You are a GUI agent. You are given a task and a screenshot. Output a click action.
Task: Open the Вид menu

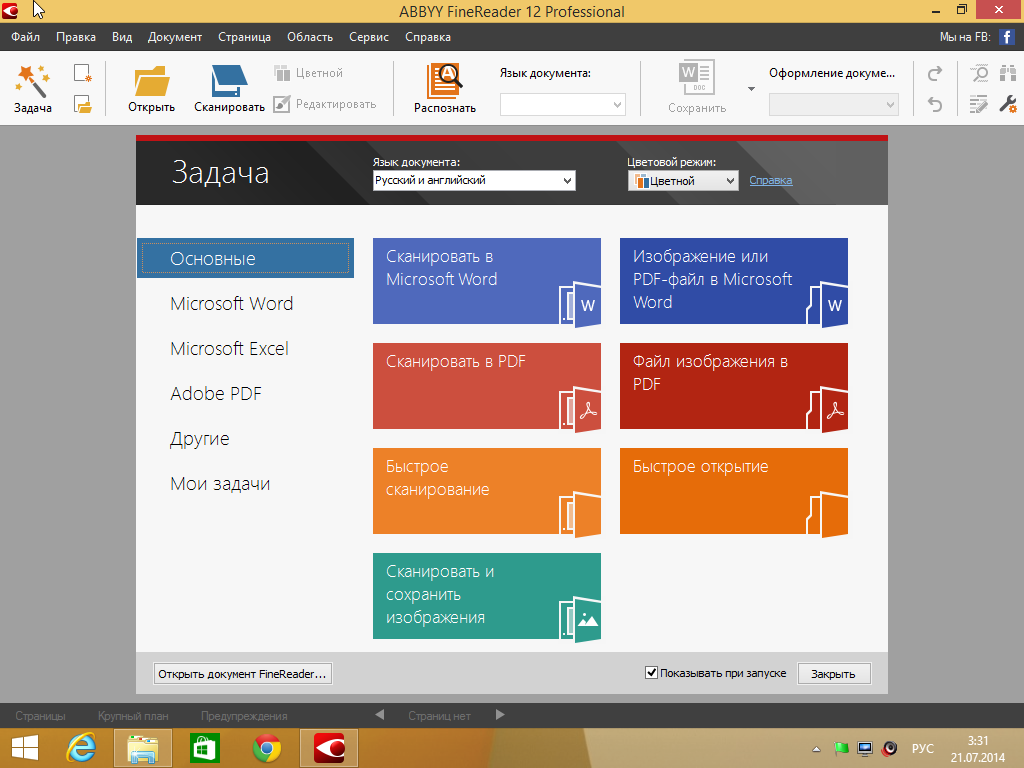[122, 37]
